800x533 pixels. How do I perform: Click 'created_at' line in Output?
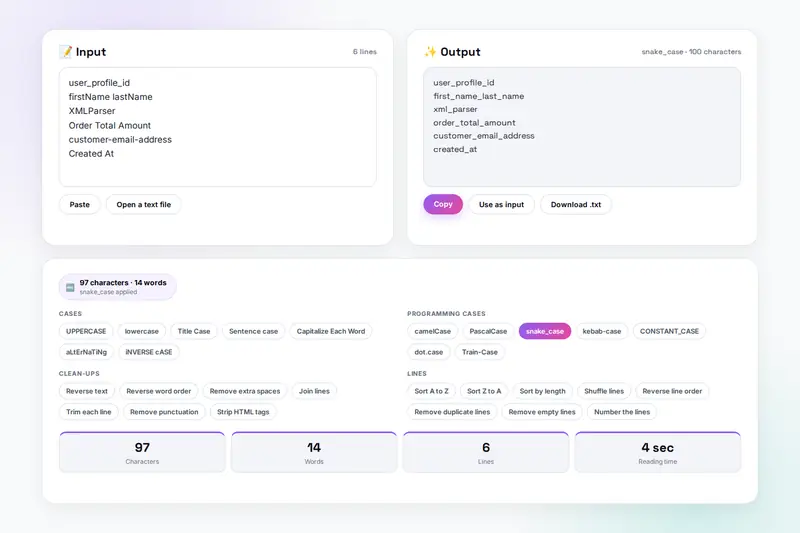coord(455,149)
